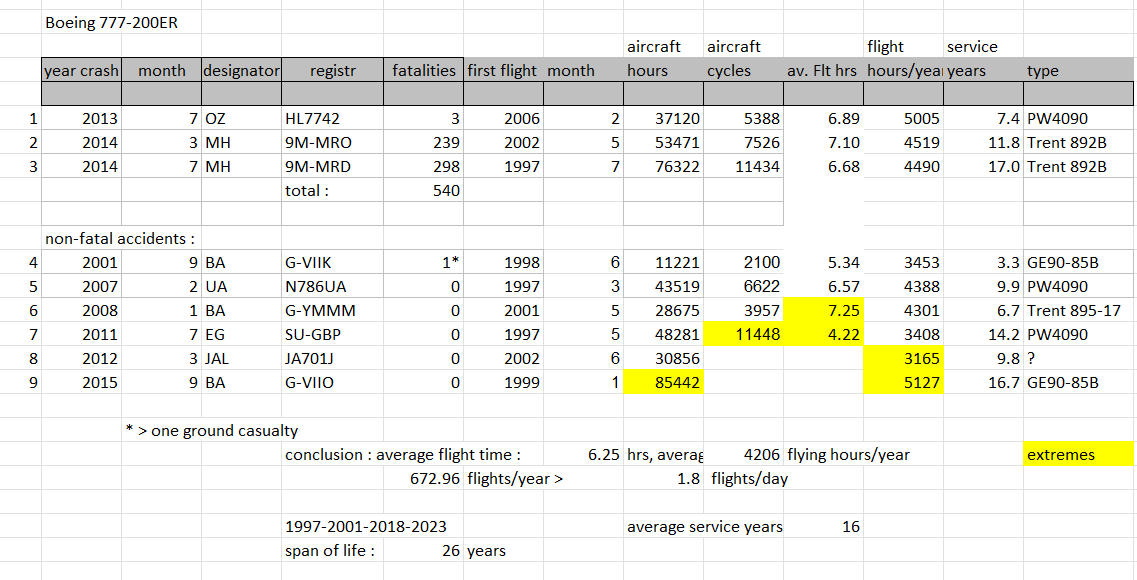This screenshot has height=580, width=1137.
Task: Select aircraft hours cell 37120
Action: [x=663, y=118]
